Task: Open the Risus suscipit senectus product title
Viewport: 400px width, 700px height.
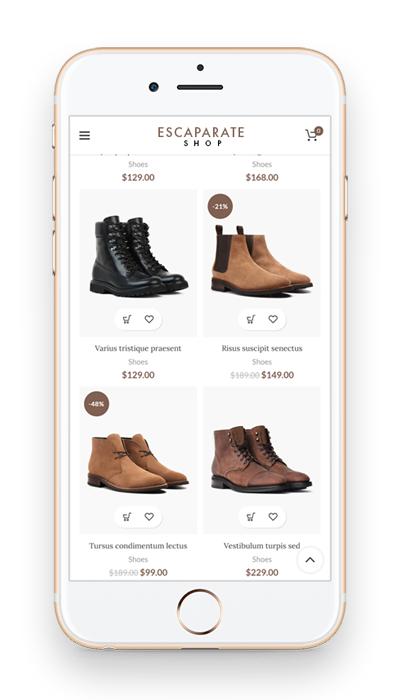Action: click(262, 348)
